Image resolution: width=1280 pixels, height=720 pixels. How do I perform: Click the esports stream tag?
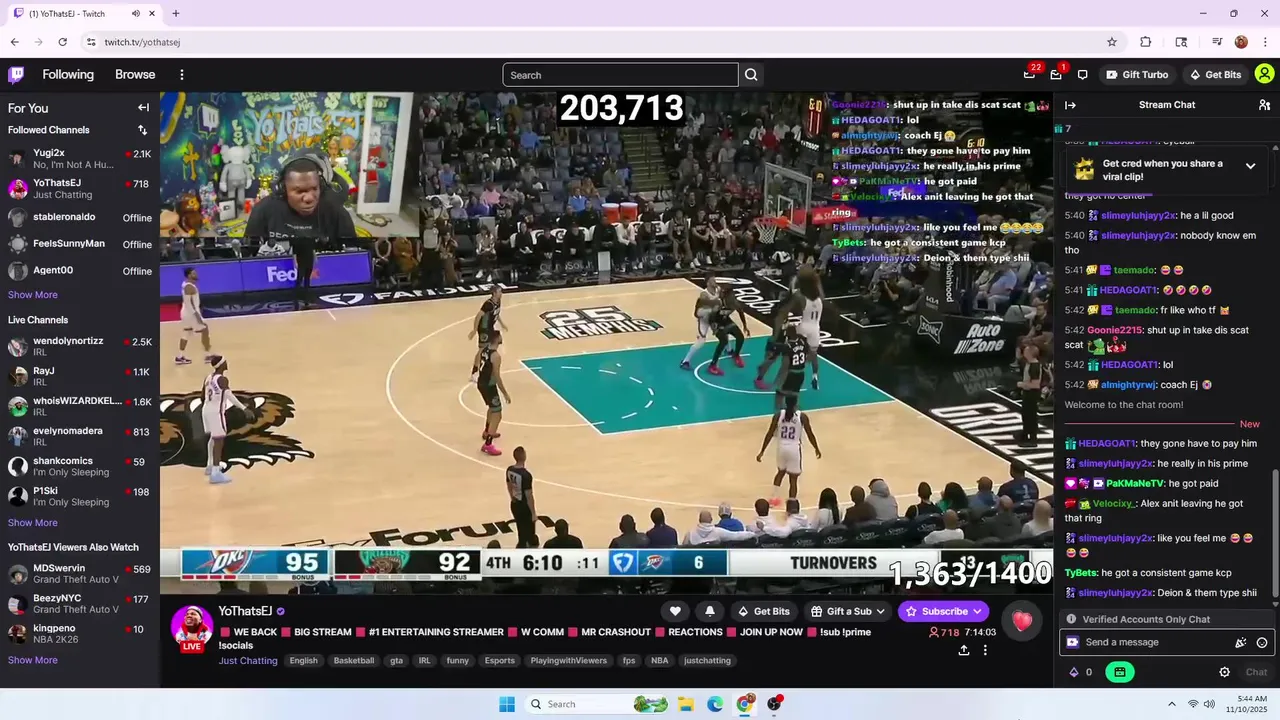point(499,661)
